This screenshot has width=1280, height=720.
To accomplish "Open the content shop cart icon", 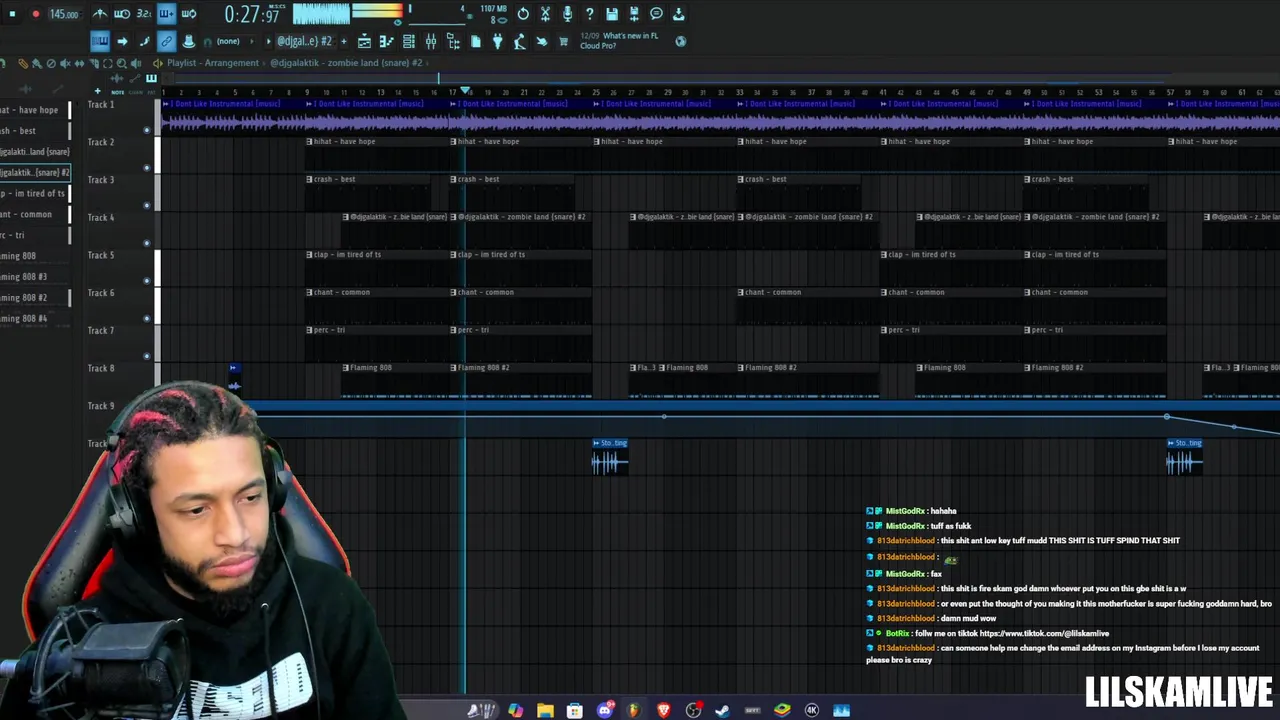I will pos(563,41).
